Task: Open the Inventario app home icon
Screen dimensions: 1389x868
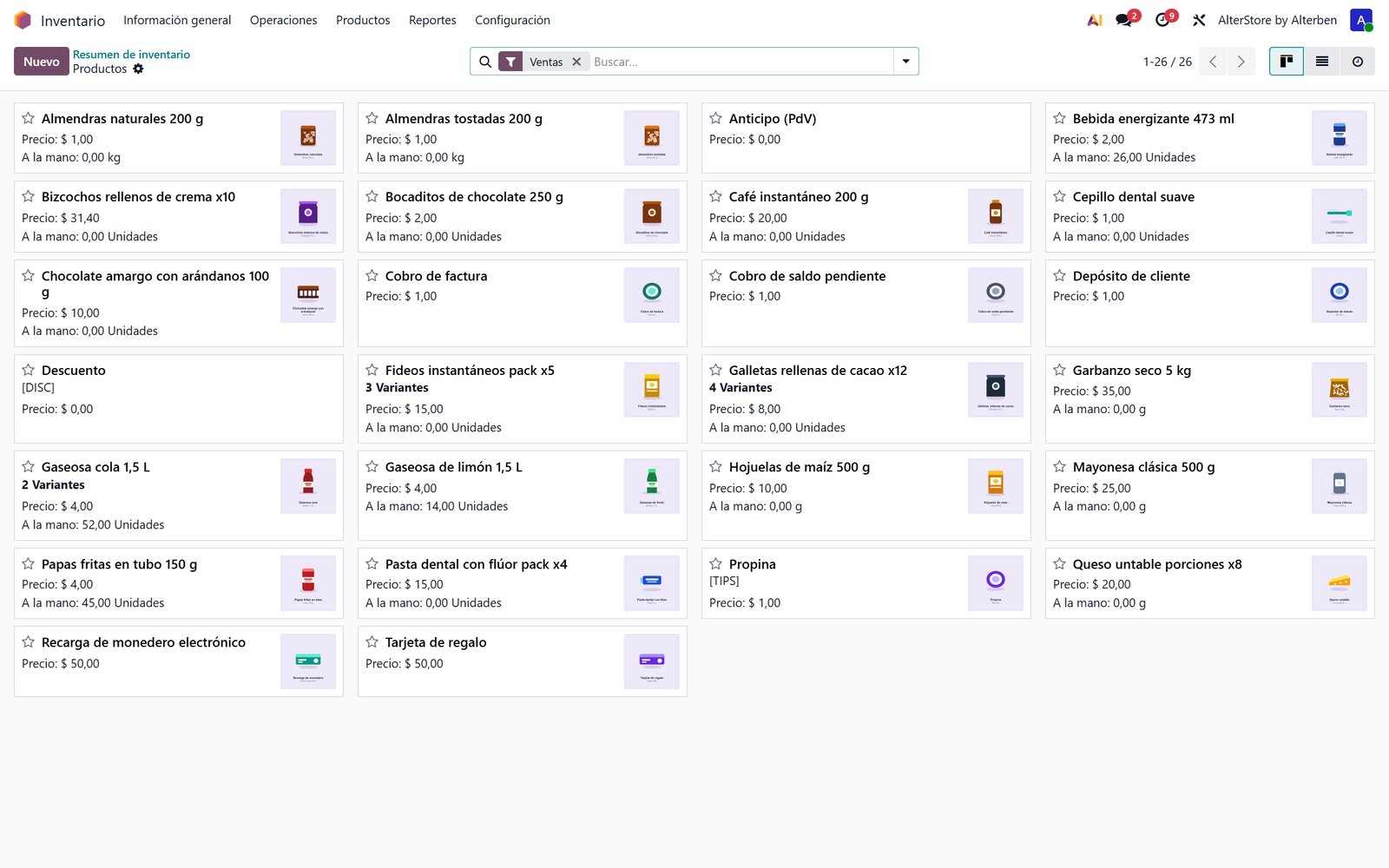Action: 23,20
